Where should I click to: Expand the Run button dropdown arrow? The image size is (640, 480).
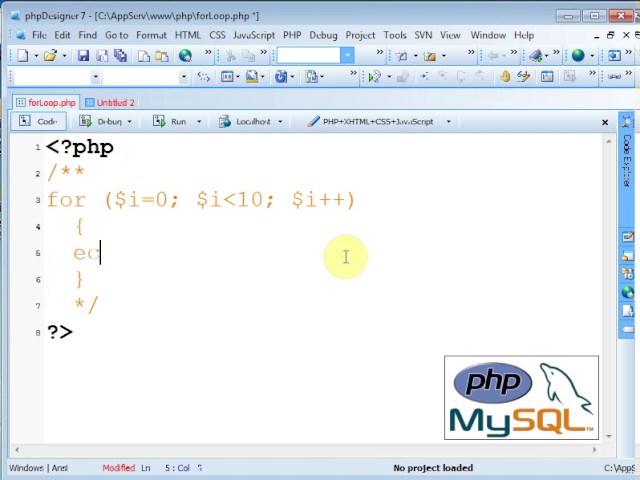[199, 122]
